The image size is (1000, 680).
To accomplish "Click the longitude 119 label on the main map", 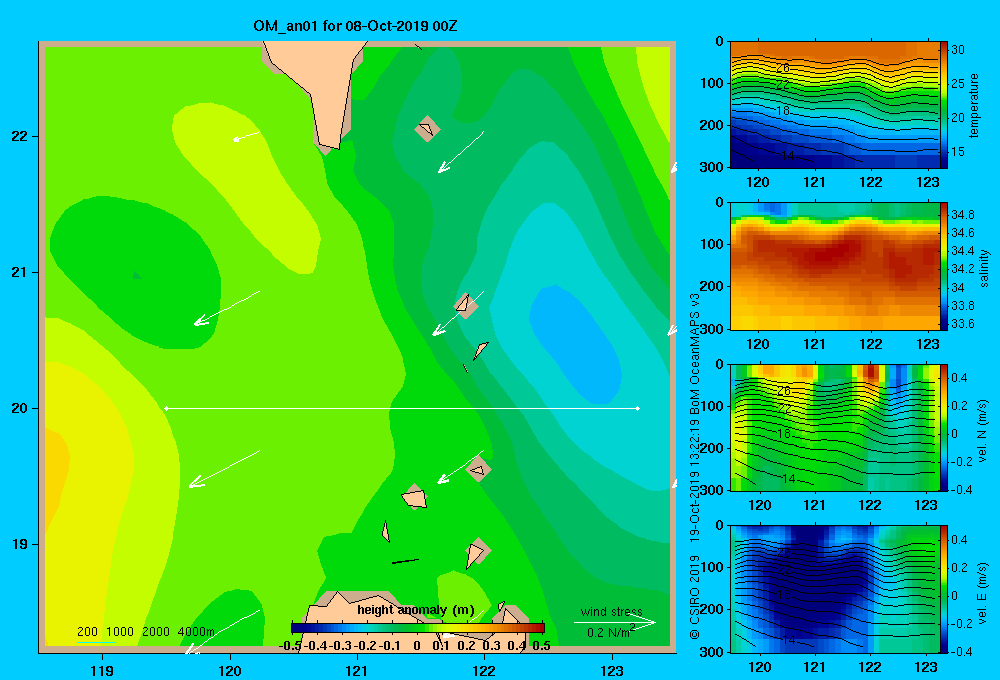I will pyautogui.click(x=102, y=670).
